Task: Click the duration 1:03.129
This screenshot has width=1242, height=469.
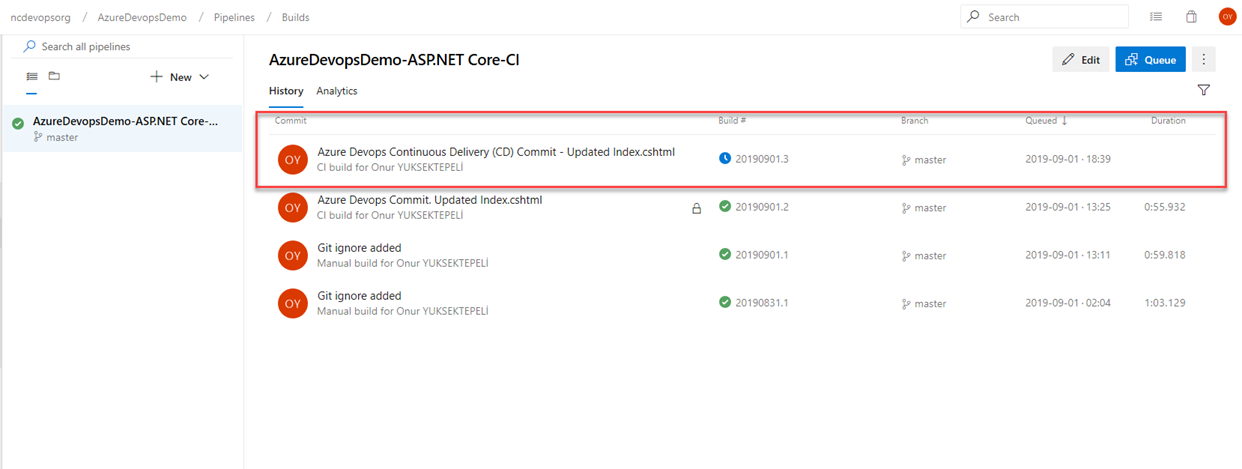Action: pos(1165,303)
